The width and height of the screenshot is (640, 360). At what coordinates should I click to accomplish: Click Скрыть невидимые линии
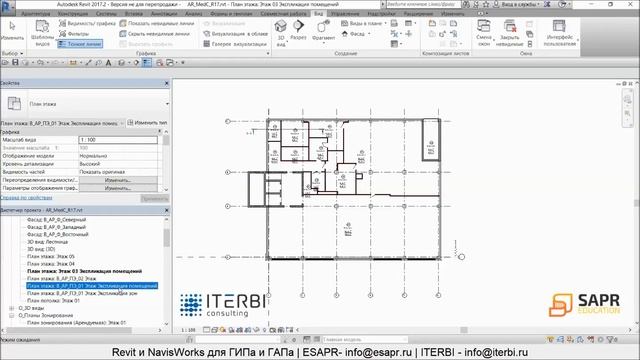point(155,34)
